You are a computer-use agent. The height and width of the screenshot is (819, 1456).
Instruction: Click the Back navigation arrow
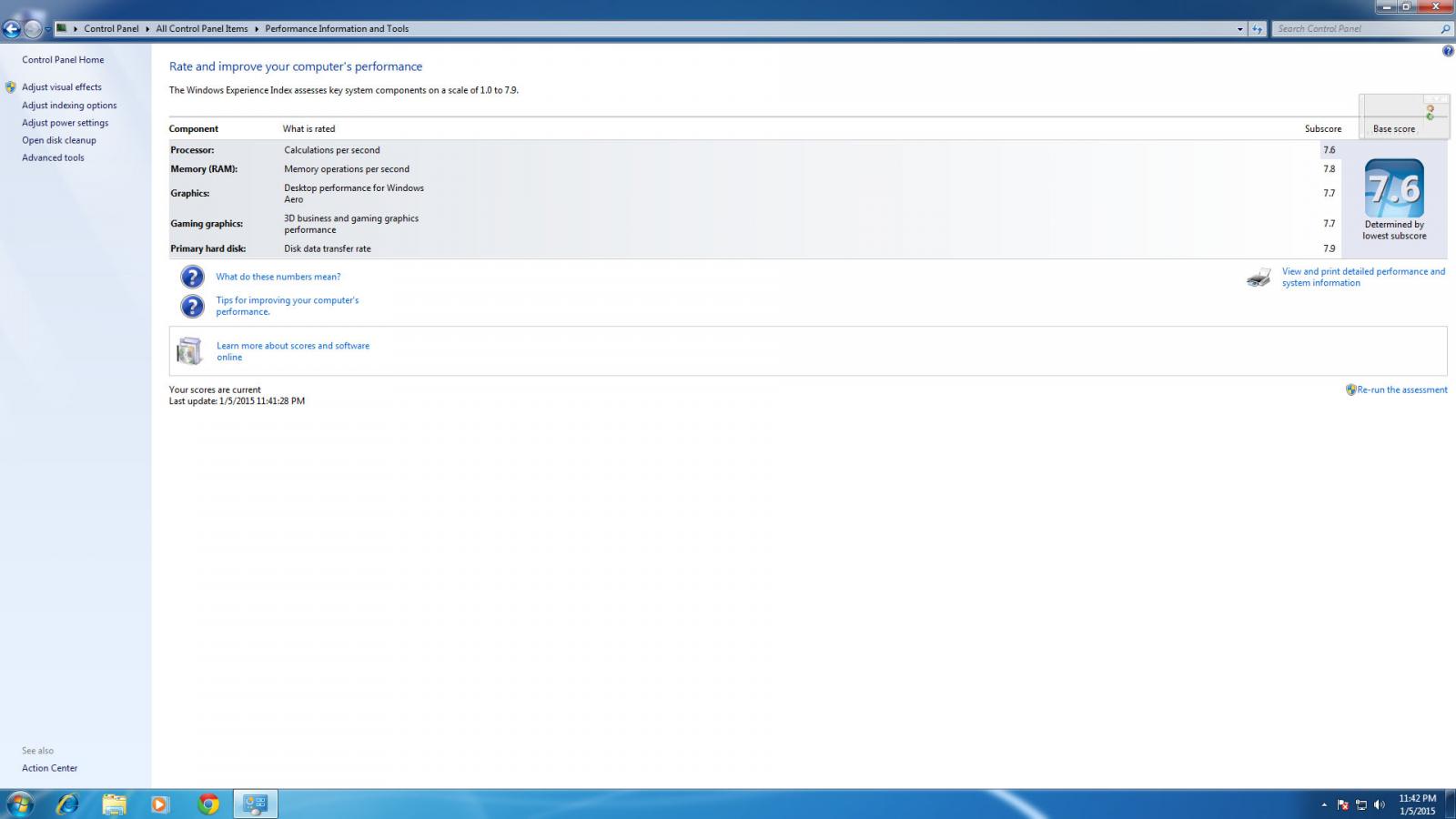tap(12, 29)
